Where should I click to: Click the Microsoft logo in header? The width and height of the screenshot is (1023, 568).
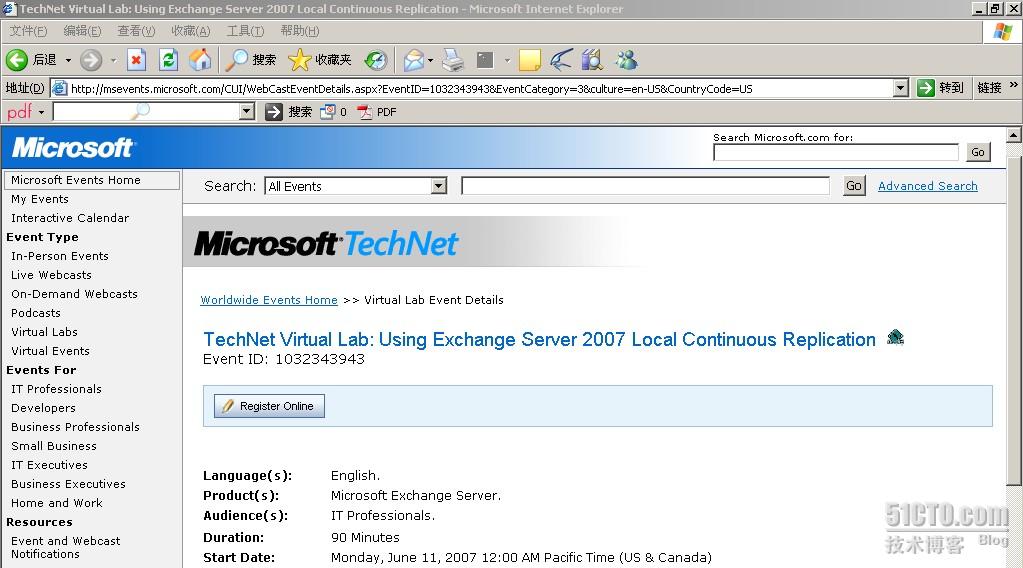(73, 148)
